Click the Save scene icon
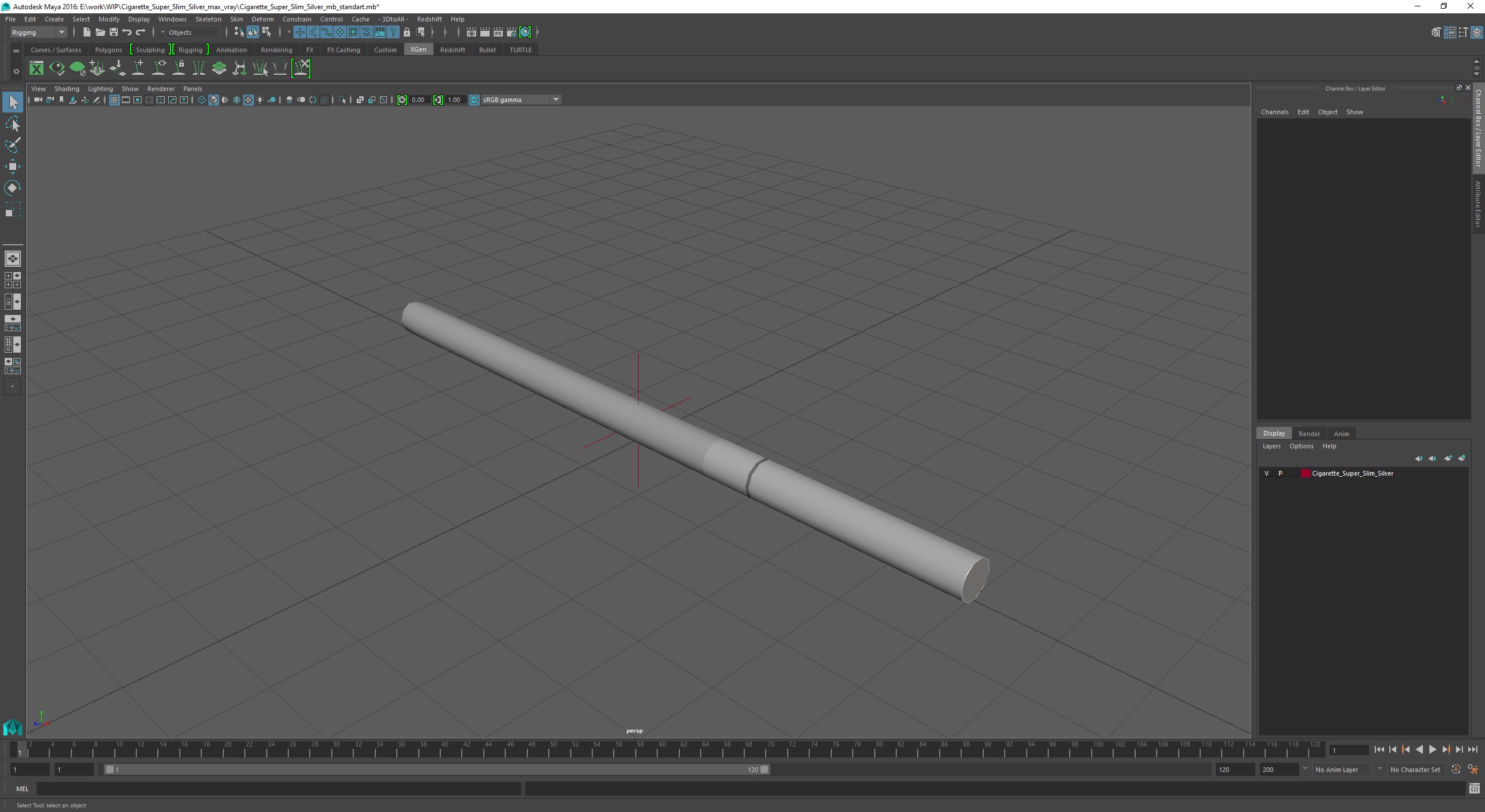 coord(114,32)
